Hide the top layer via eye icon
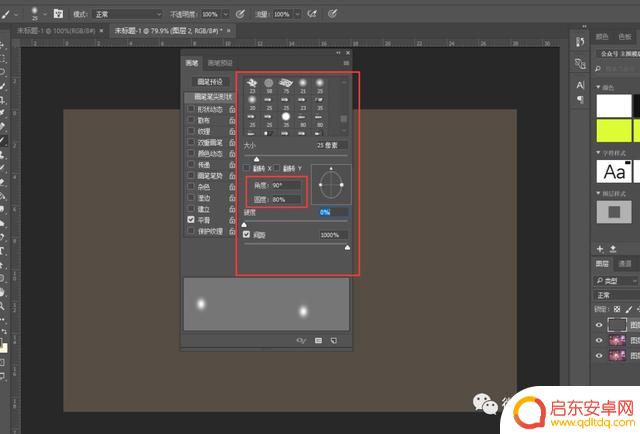The width and height of the screenshot is (640, 434). pos(599,325)
